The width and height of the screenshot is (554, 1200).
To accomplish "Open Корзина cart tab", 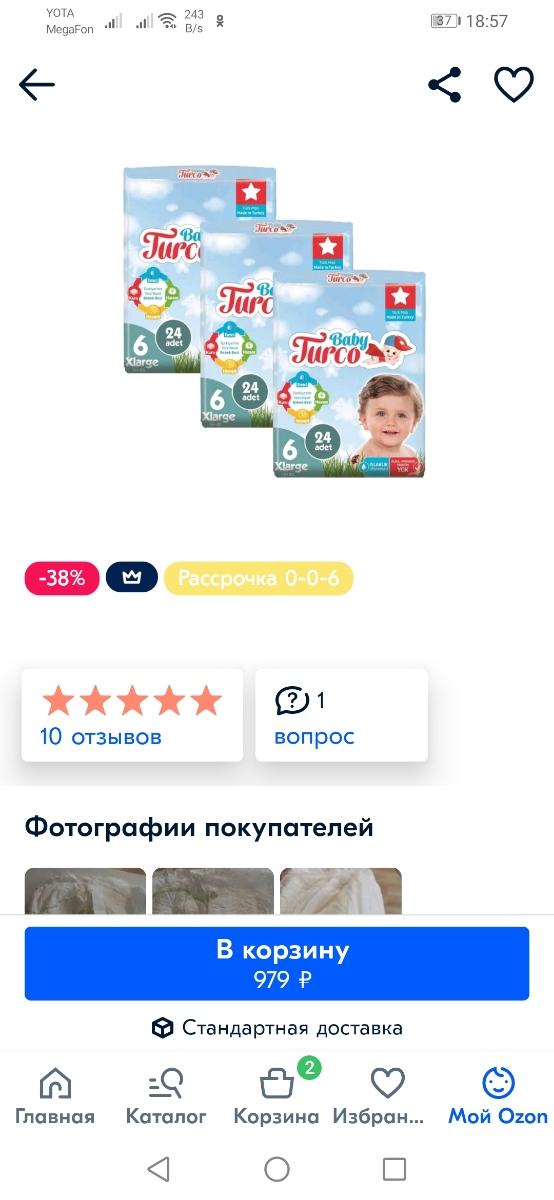I will tap(277, 1097).
